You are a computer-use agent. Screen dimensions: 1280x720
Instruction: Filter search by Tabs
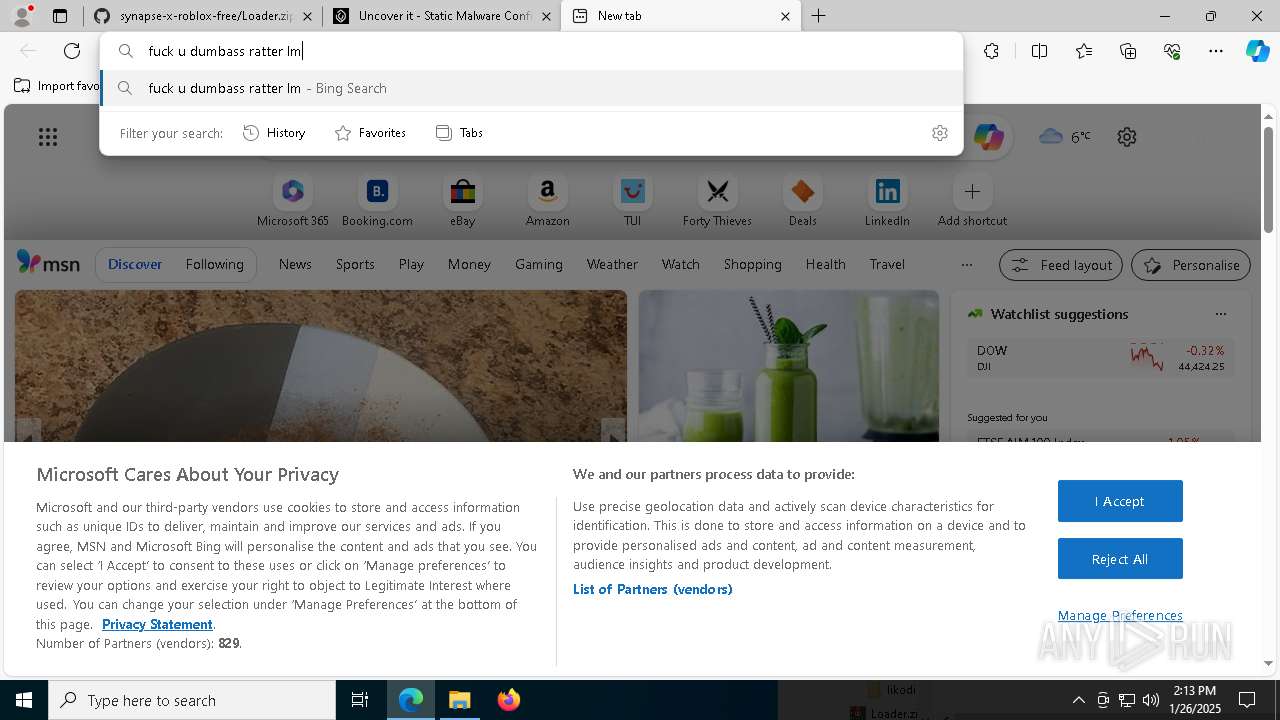[x=459, y=133]
